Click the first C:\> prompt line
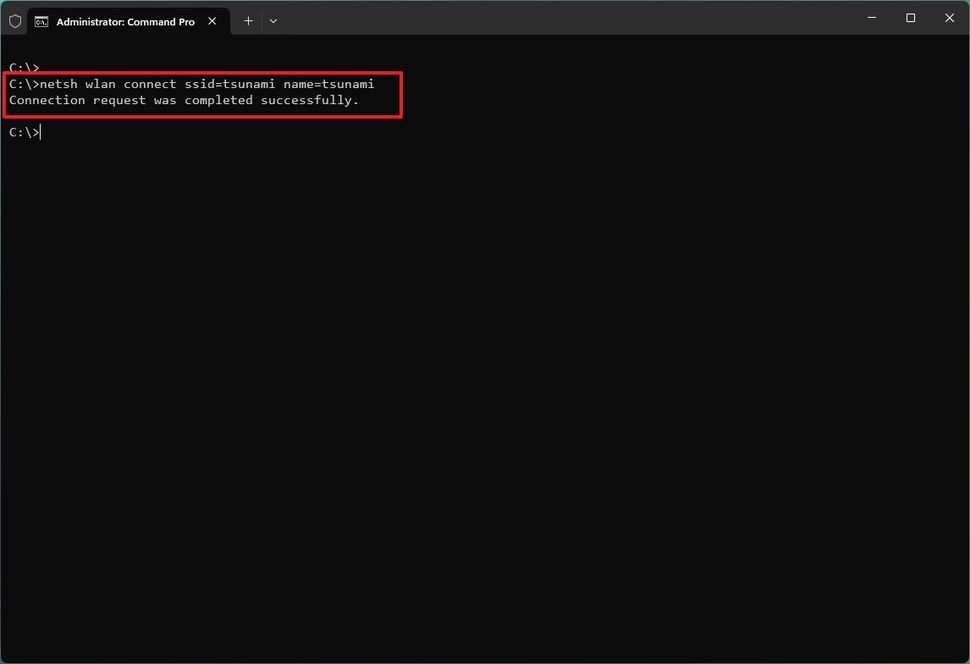970x664 pixels. coord(22,67)
